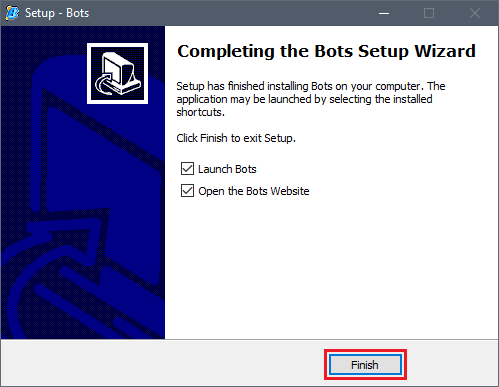
Task: Minimize the Setup window
Action: tap(384, 13)
